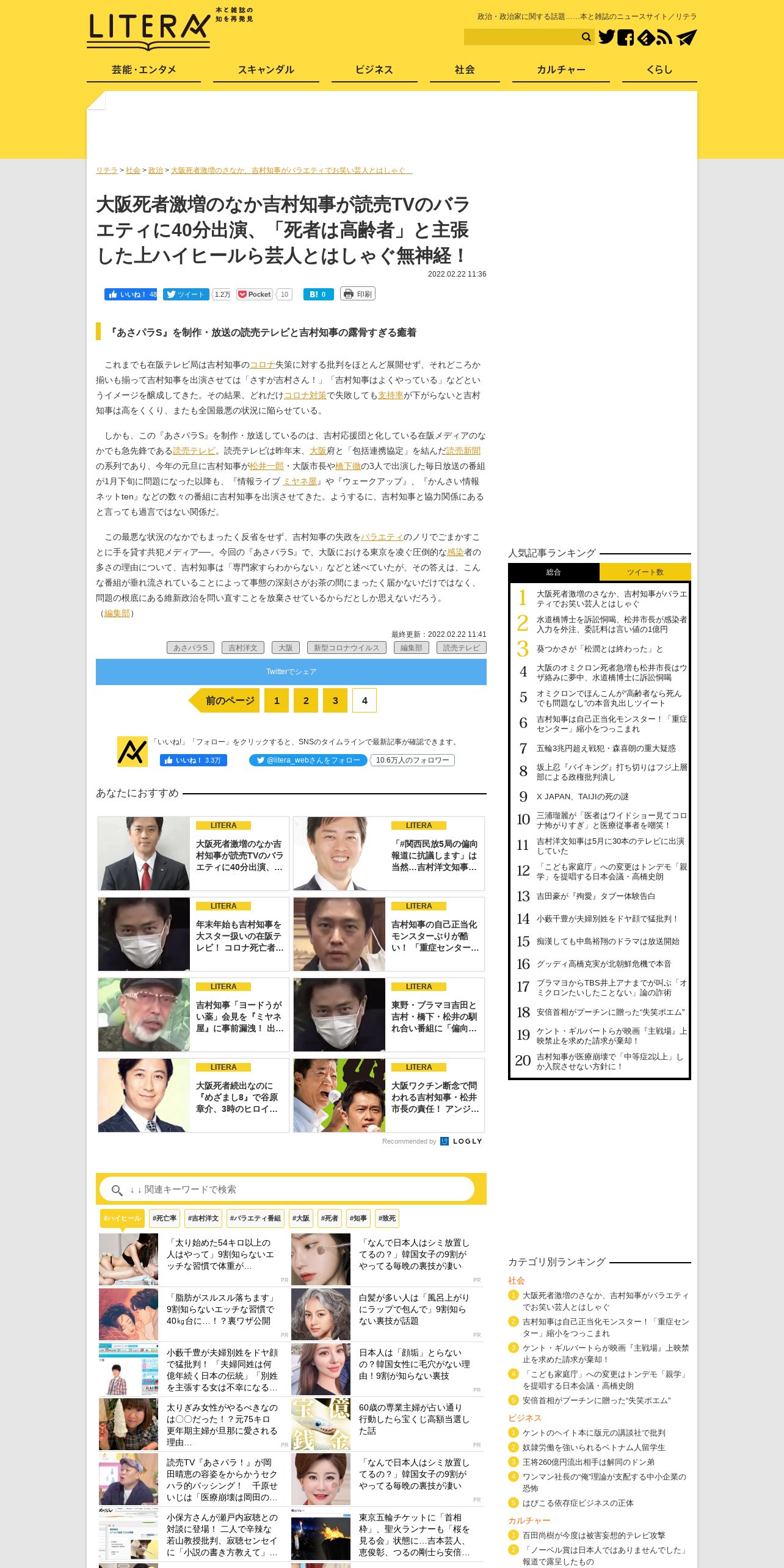Click the 関連キーワードで検索 input field
The width and height of the screenshot is (784, 1568).
click(287, 1189)
